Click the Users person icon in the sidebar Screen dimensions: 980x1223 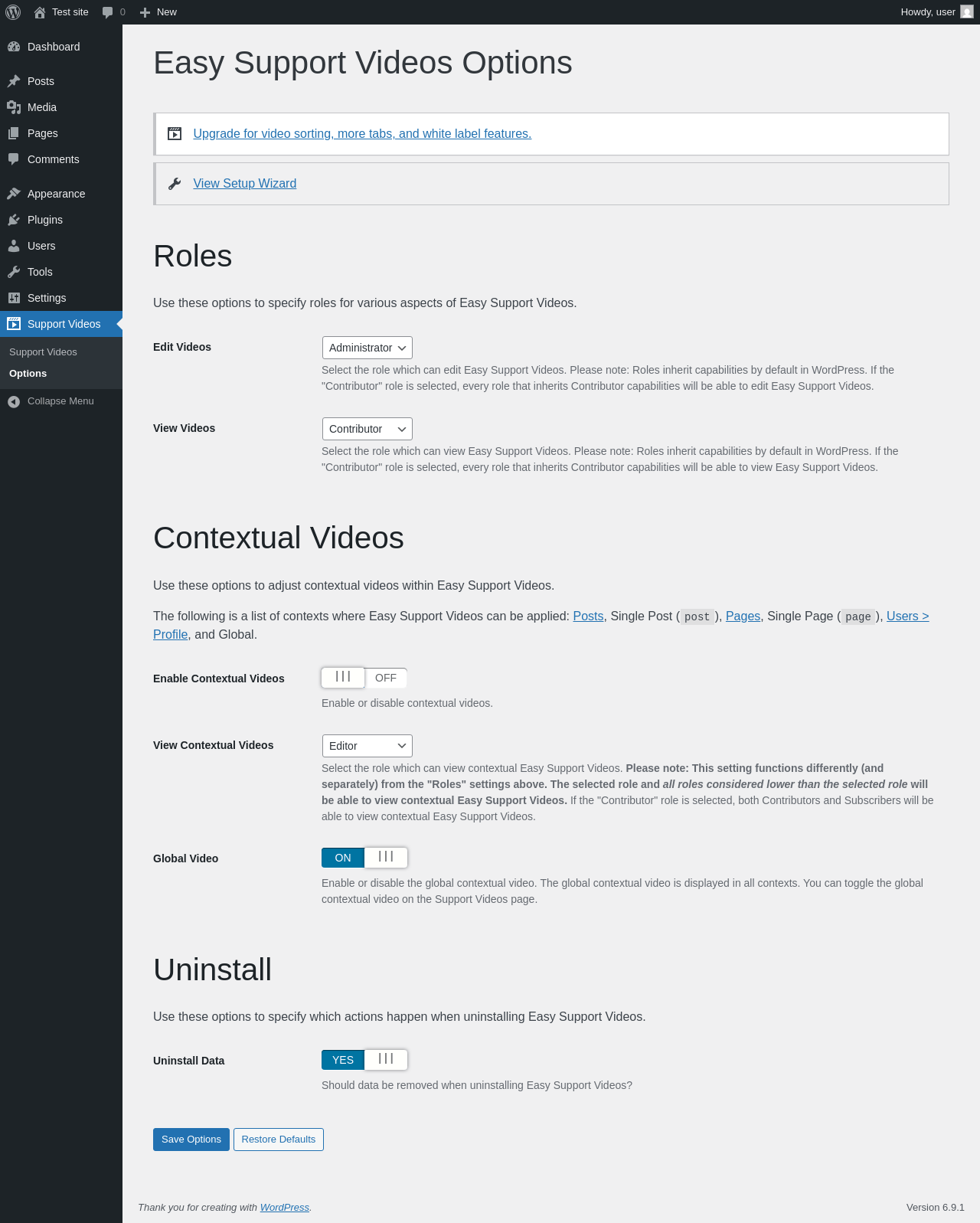point(14,246)
